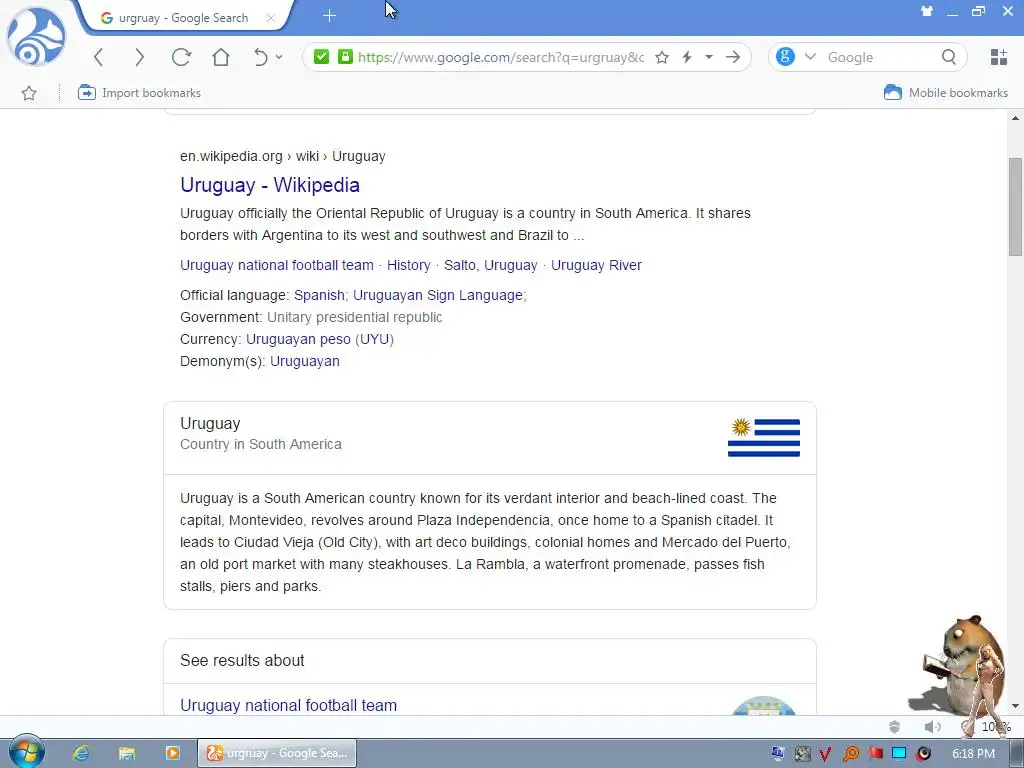Open the UC Browser squirrel logo menu

coord(36,36)
